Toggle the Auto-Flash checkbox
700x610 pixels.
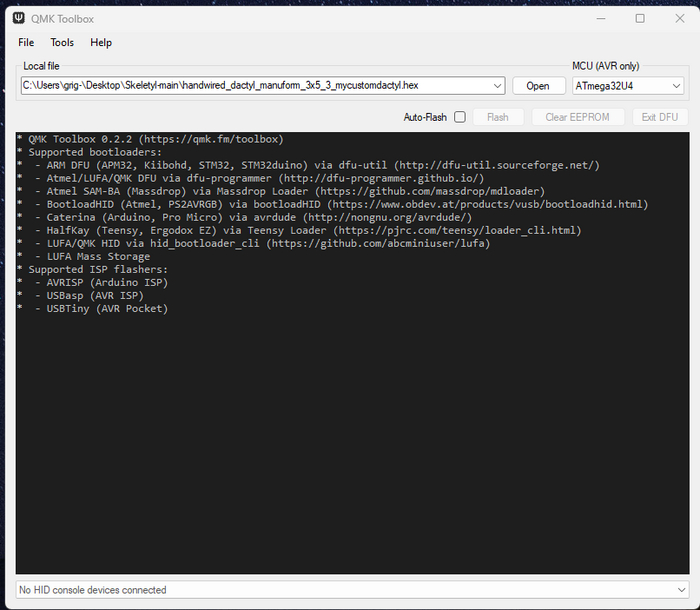[x=460, y=117]
